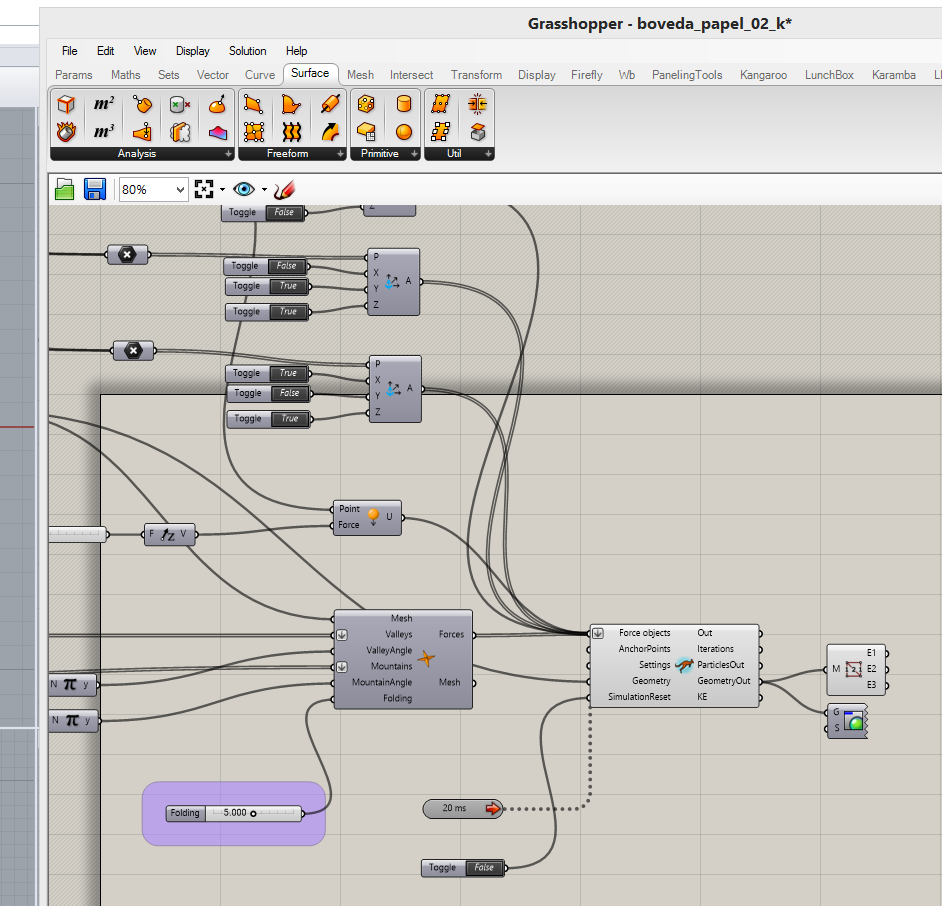The height and width of the screenshot is (906, 942).
Task: Select the flaming cylinder Analysis icon
Action: [x=66, y=131]
